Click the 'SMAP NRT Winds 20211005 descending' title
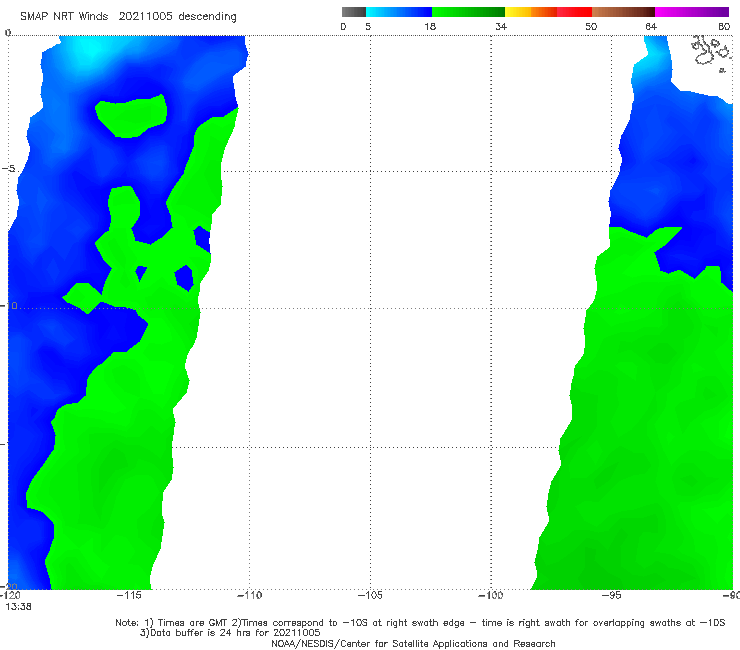This screenshot has height=650, width=740. [128, 17]
